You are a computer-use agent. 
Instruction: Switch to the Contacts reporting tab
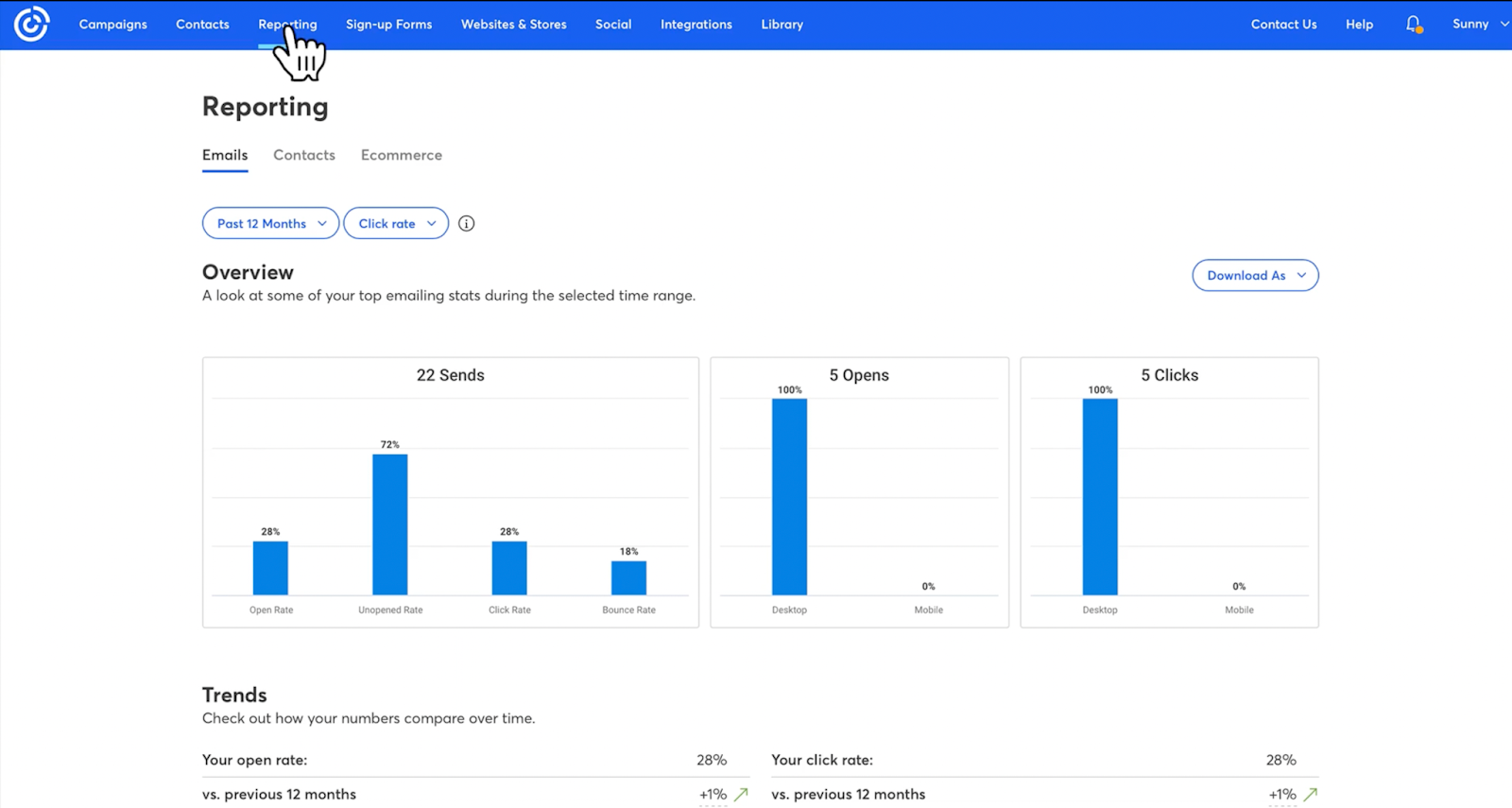(x=304, y=155)
